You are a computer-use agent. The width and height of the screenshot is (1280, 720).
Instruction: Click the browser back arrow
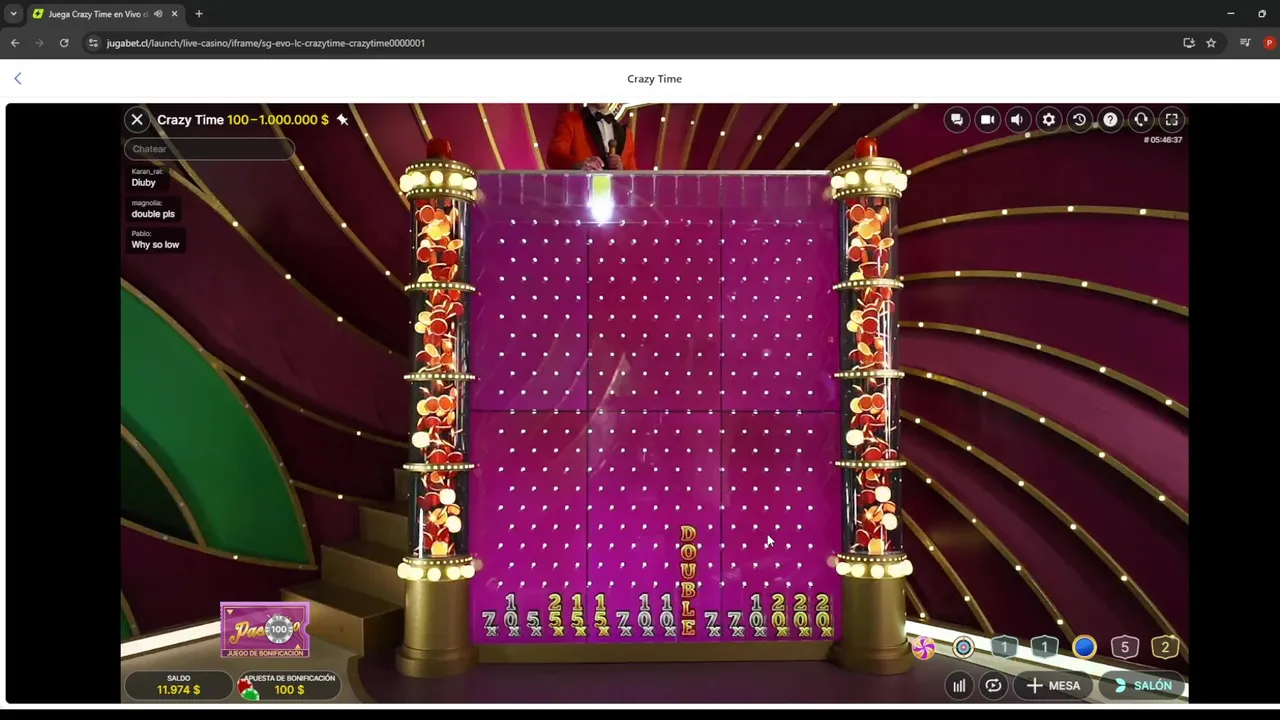pyautogui.click(x=15, y=43)
